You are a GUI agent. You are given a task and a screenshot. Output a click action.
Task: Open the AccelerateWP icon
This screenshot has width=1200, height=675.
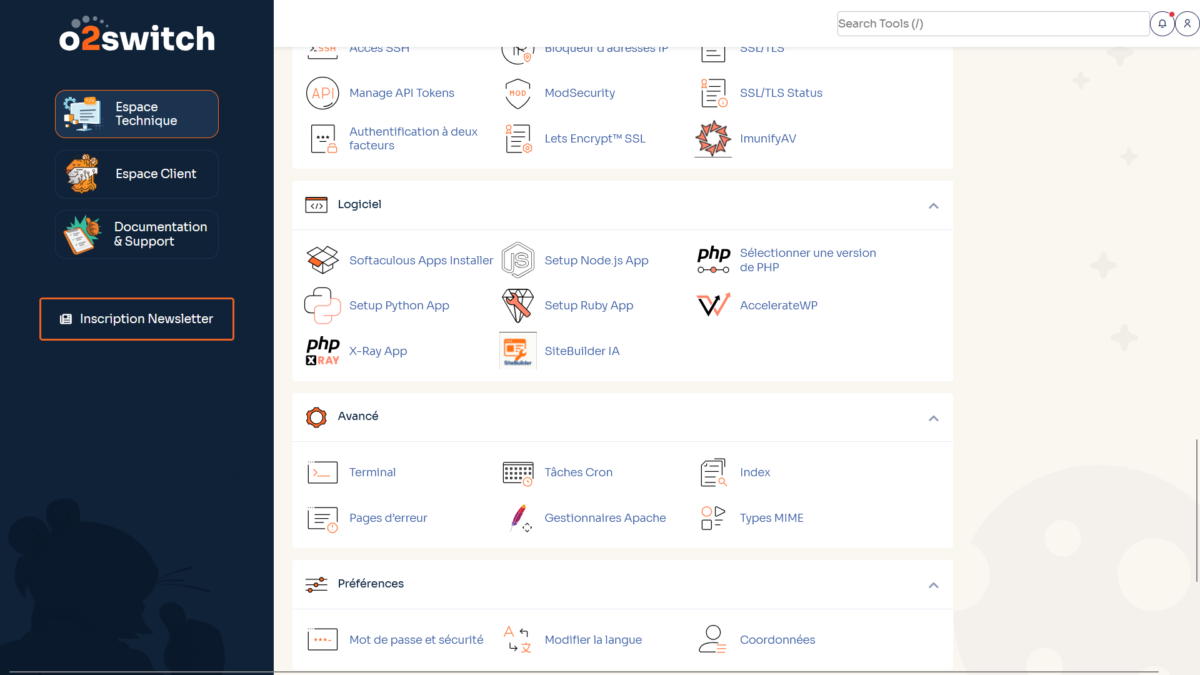tap(713, 306)
